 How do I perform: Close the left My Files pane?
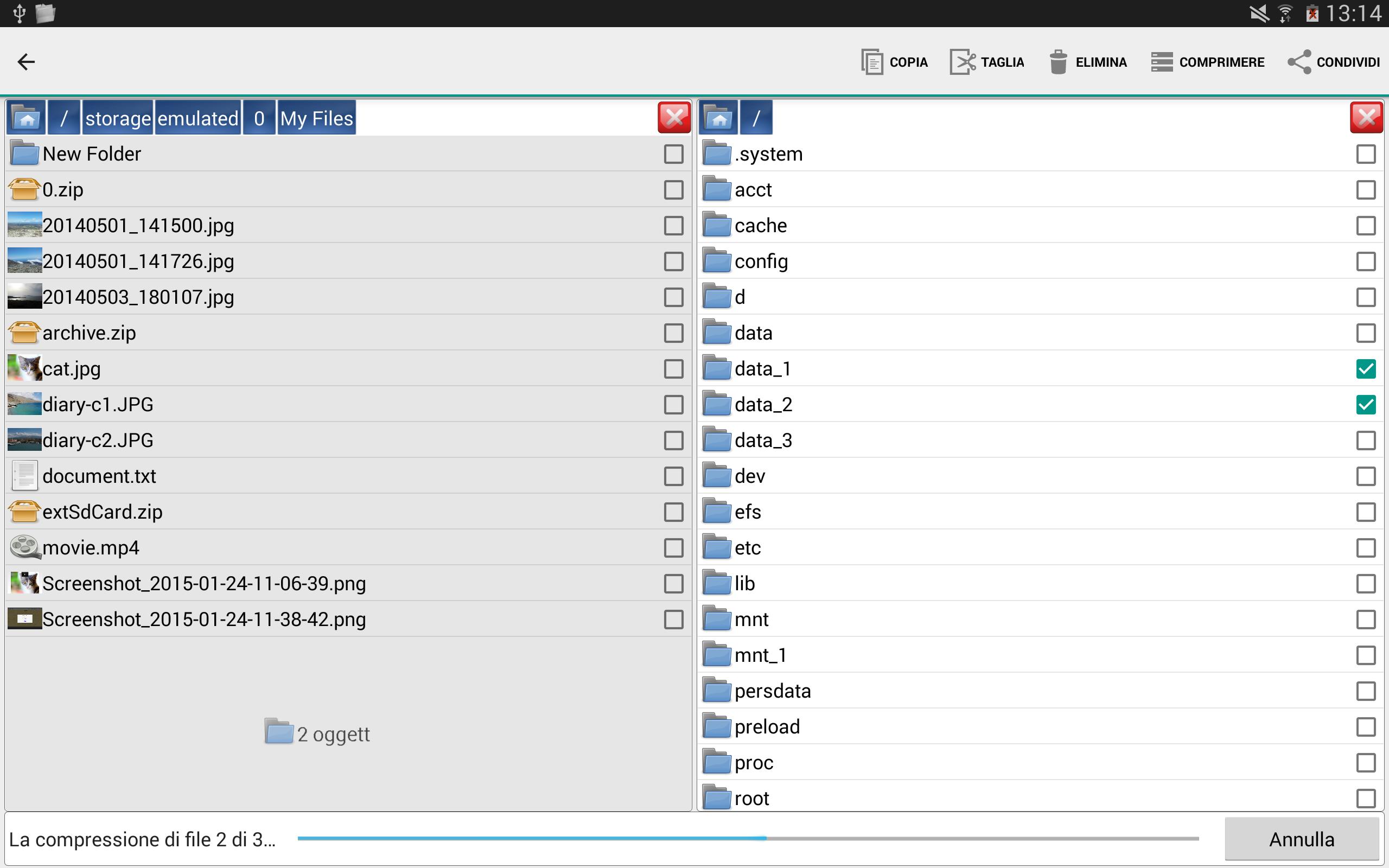(x=674, y=118)
